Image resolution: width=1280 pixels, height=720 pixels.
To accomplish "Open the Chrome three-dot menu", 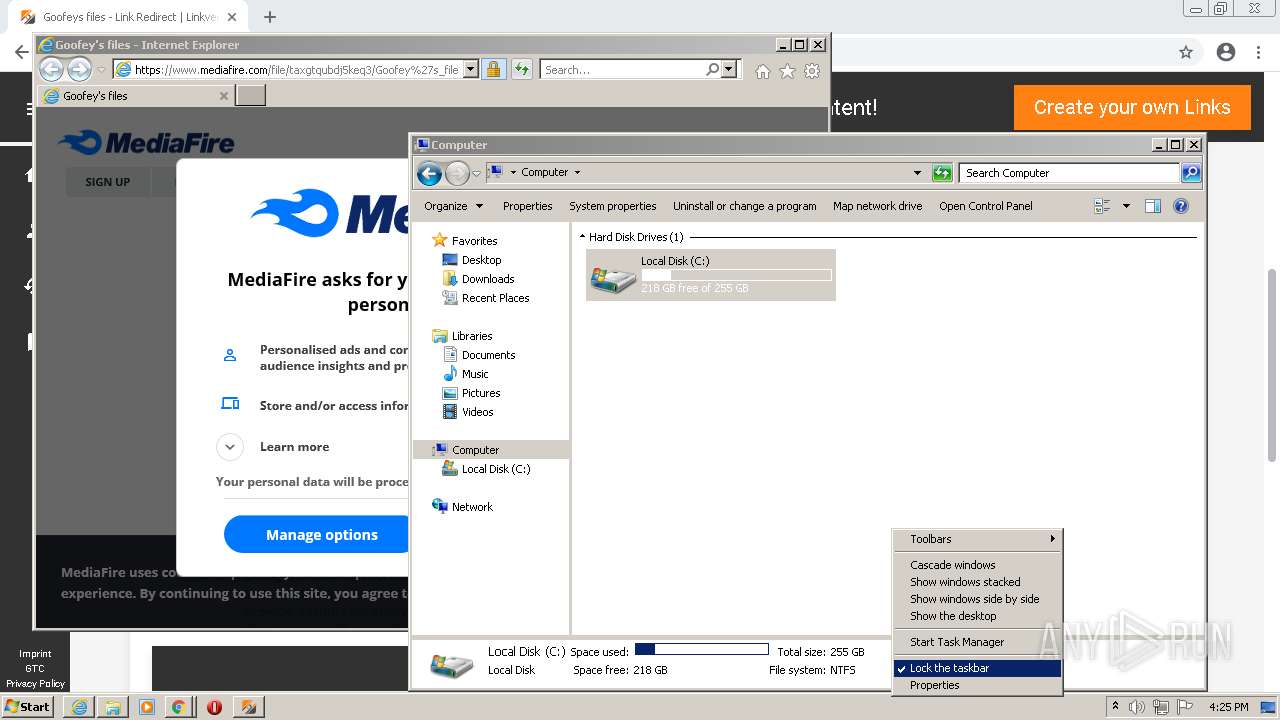I will click(1260, 52).
